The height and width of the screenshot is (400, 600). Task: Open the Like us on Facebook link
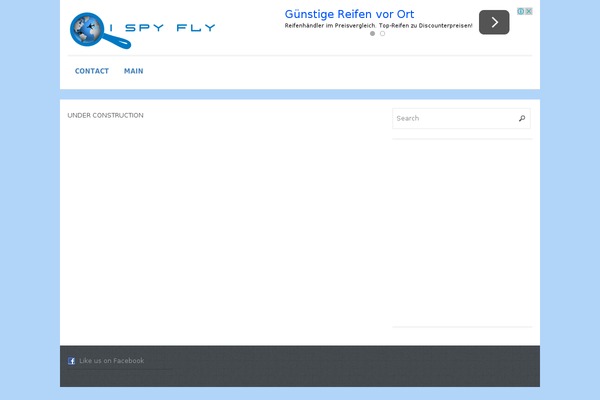coord(112,361)
